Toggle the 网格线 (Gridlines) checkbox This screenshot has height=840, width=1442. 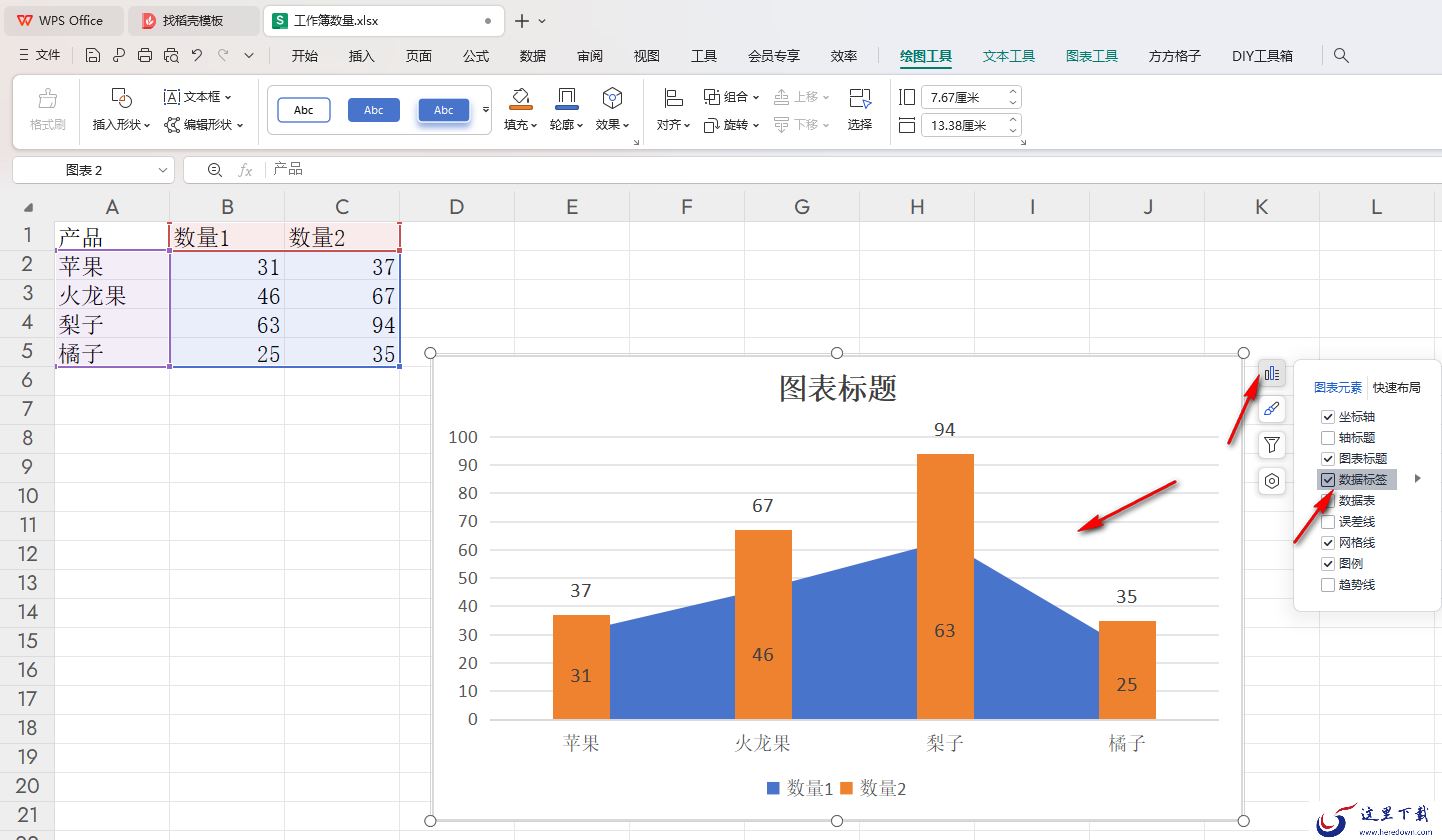1328,543
